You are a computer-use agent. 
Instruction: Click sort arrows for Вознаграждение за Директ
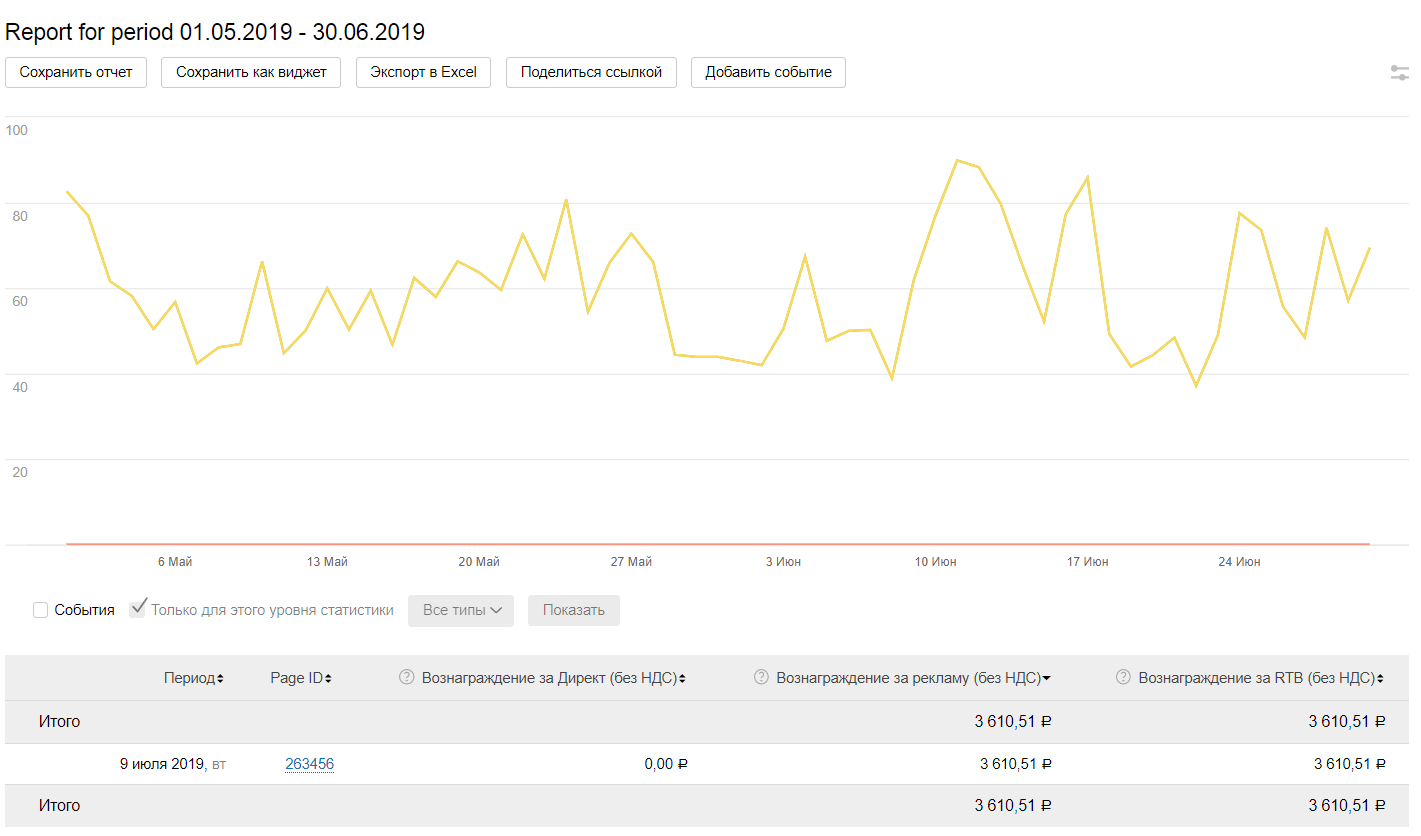point(682,679)
